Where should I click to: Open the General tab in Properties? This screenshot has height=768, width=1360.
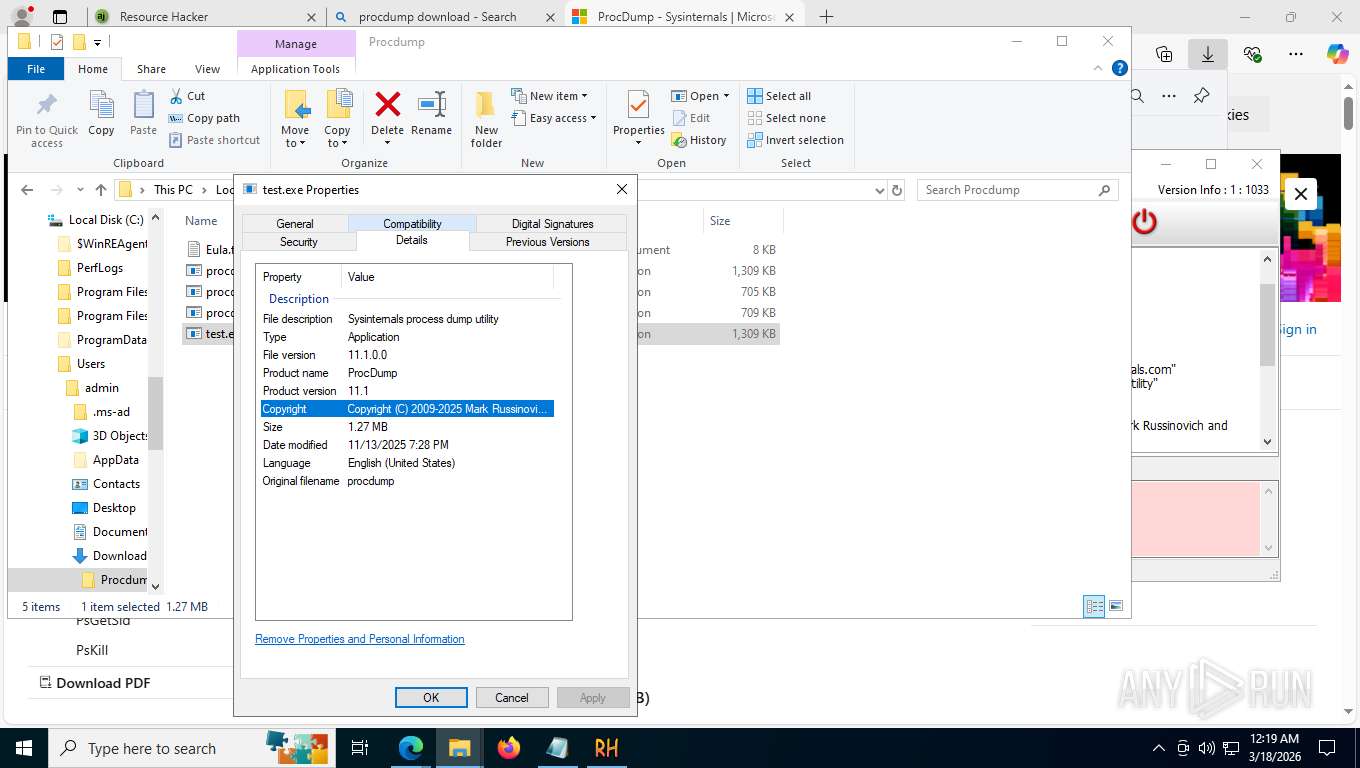pyautogui.click(x=295, y=224)
